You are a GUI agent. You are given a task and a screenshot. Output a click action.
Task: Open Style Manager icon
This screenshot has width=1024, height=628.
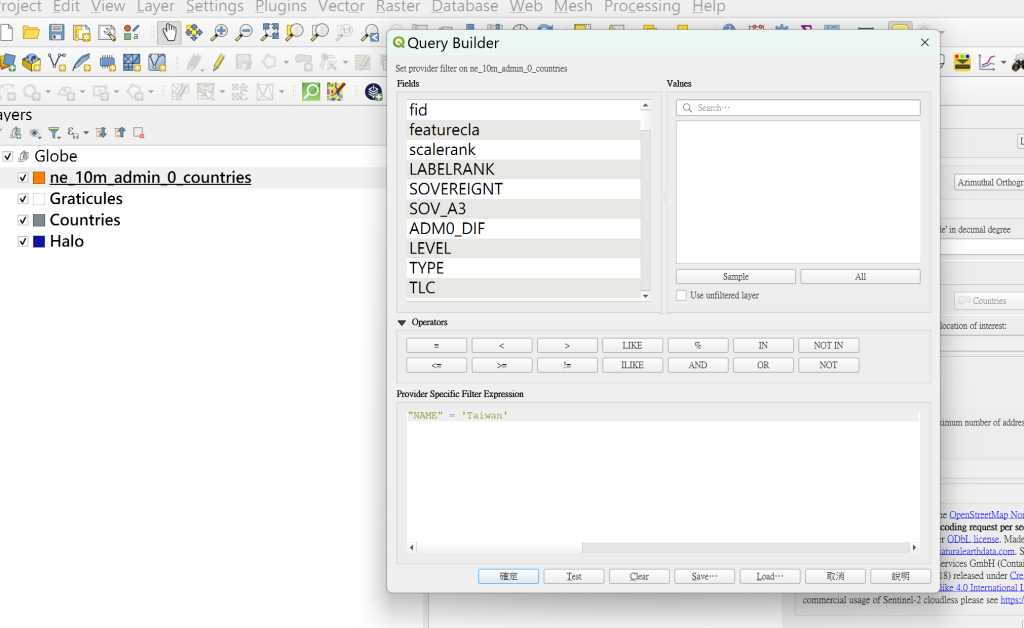[131, 33]
